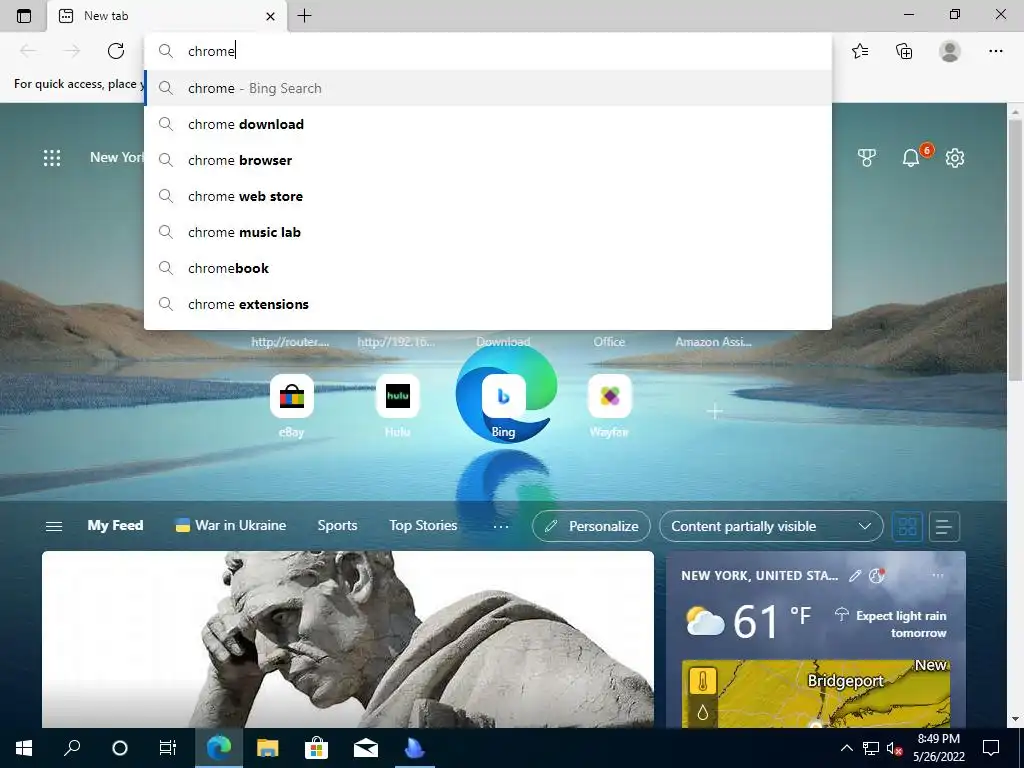This screenshot has height=768, width=1024.
Task: Open Cortana circle on taskbar
Action: point(120,748)
